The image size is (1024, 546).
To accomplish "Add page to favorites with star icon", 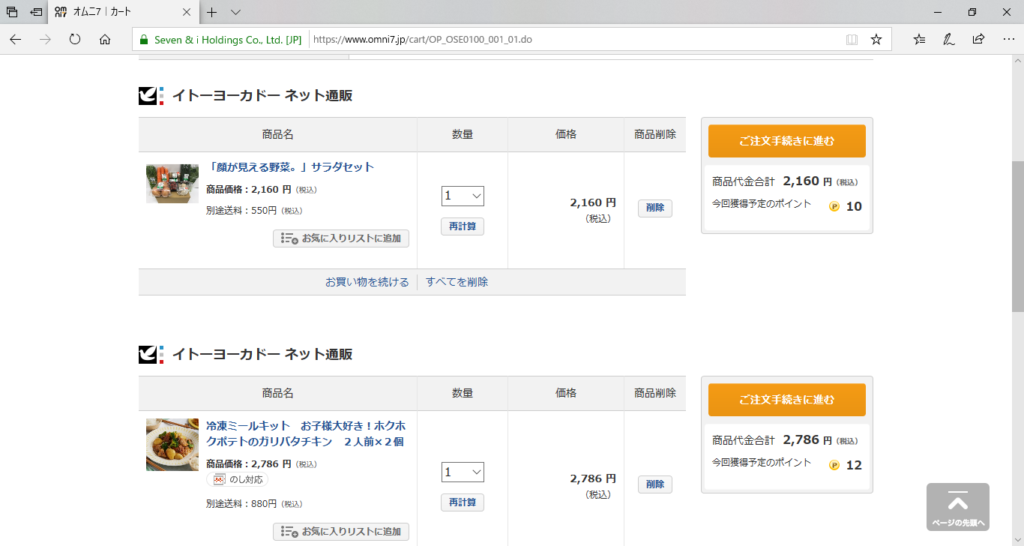I will pyautogui.click(x=876, y=39).
